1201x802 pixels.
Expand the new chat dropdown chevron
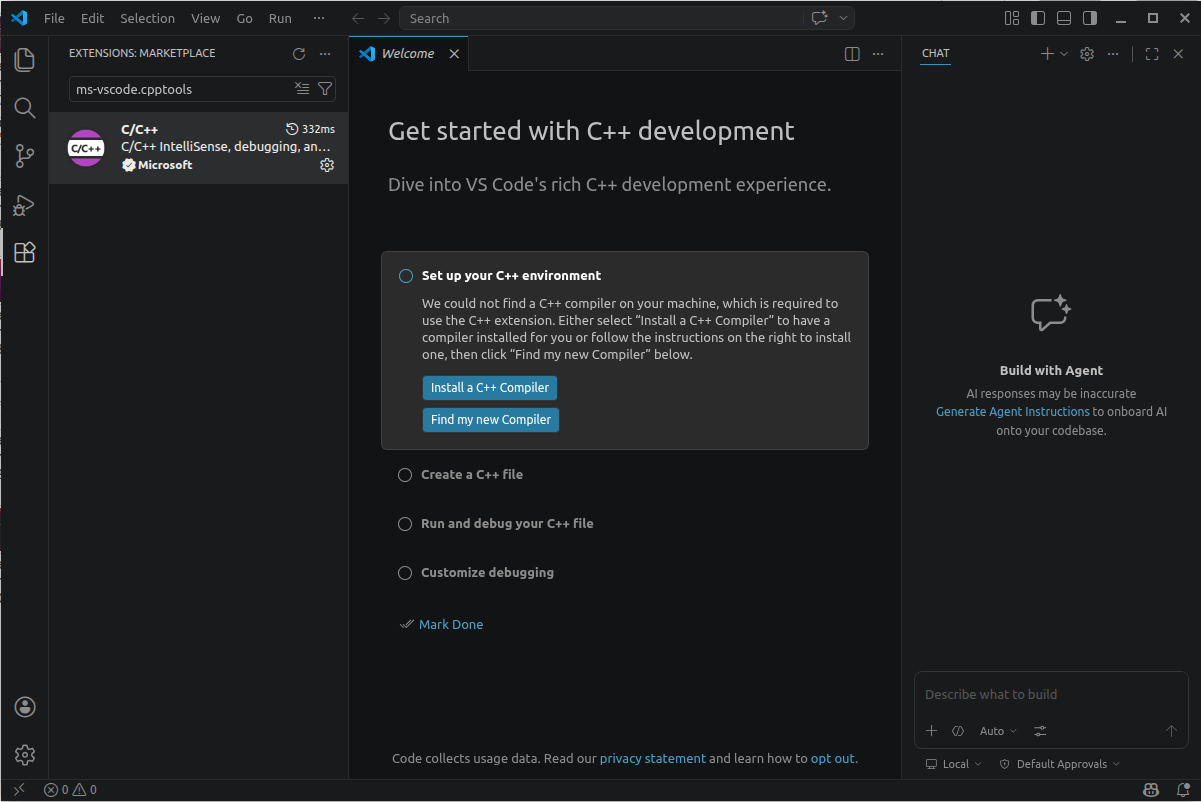pyautogui.click(x=1064, y=54)
